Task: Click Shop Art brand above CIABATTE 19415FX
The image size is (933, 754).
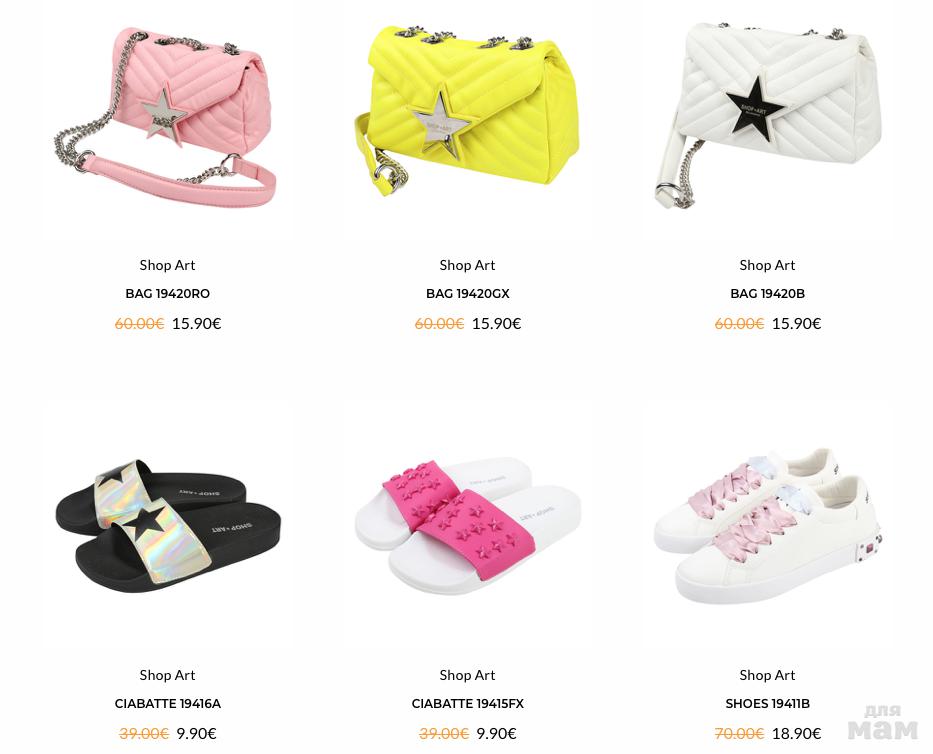Action: pos(467,675)
